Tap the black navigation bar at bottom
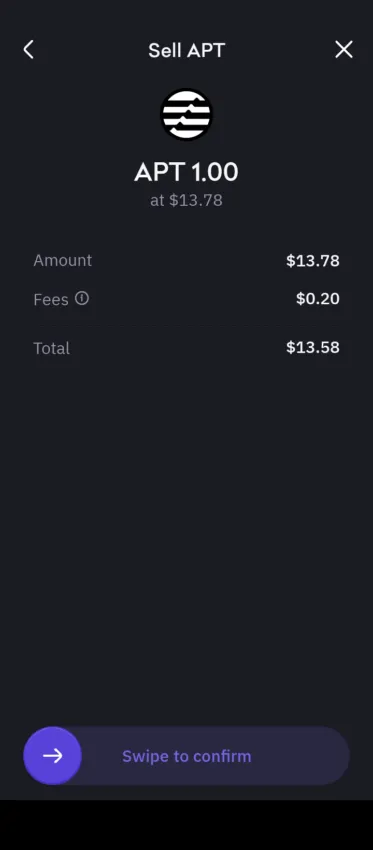Image resolution: width=373 pixels, height=850 pixels. 186,825
